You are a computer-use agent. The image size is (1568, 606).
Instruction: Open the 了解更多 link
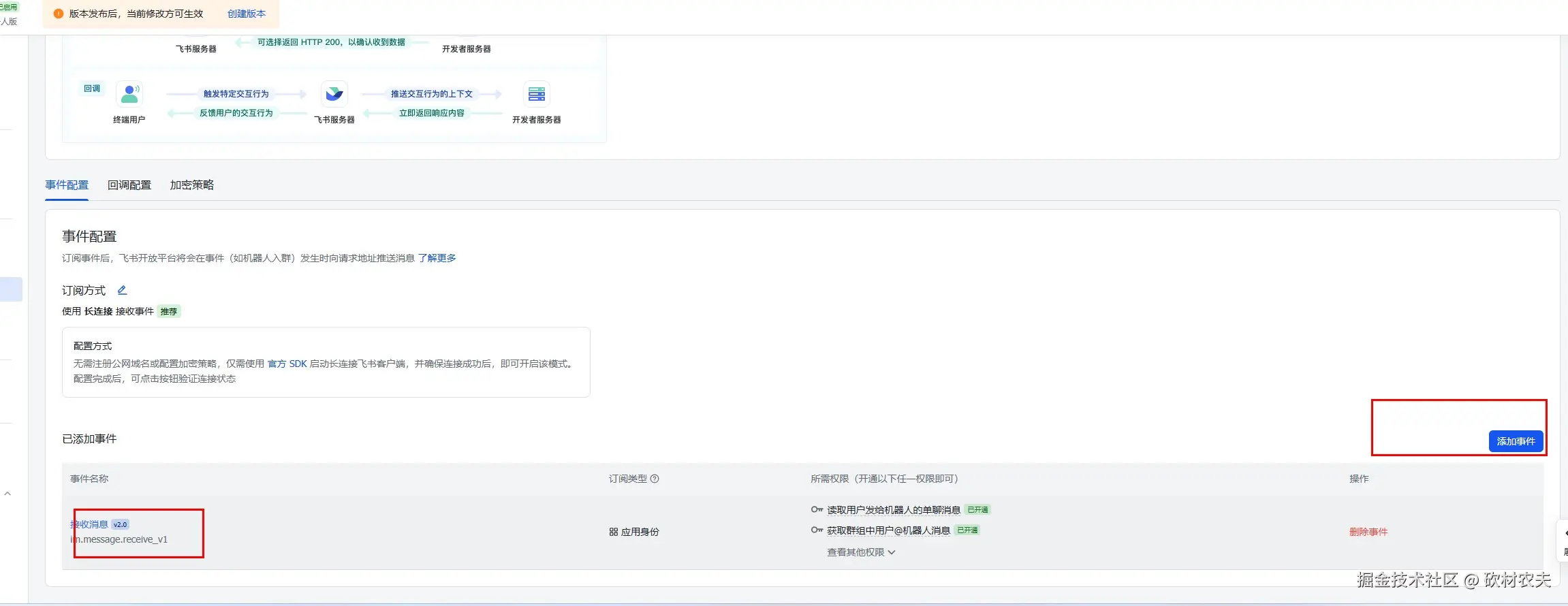tap(437, 258)
